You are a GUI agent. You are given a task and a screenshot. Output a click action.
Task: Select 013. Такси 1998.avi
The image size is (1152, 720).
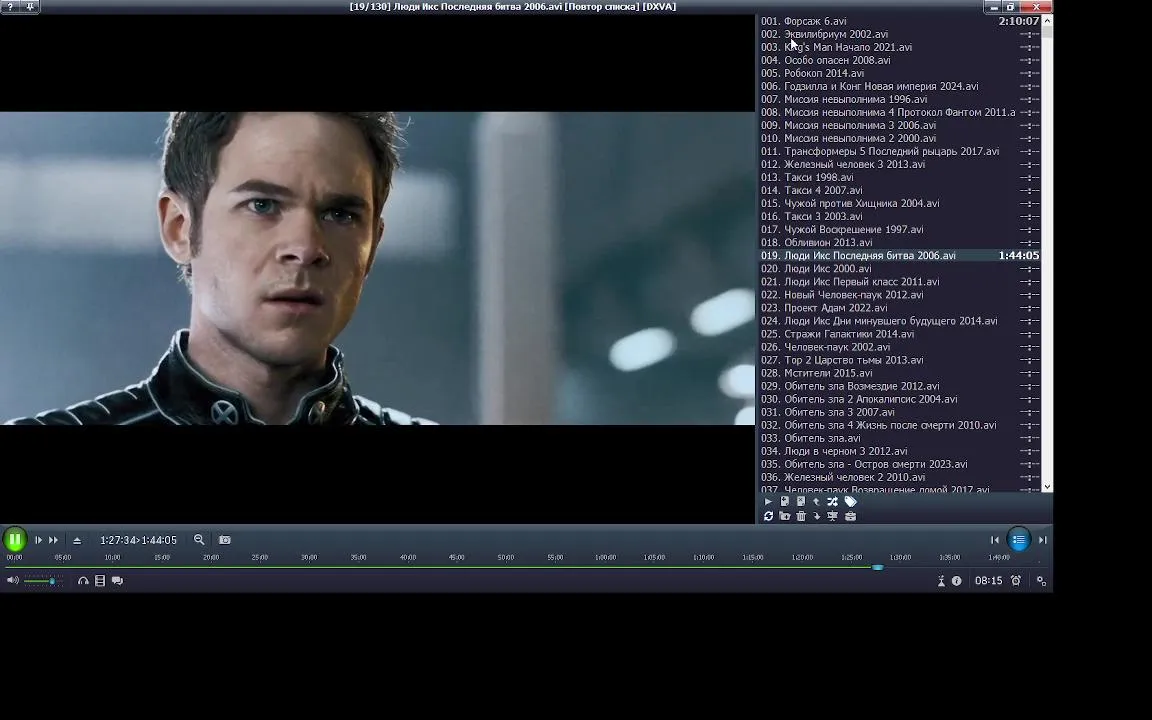pos(899,178)
